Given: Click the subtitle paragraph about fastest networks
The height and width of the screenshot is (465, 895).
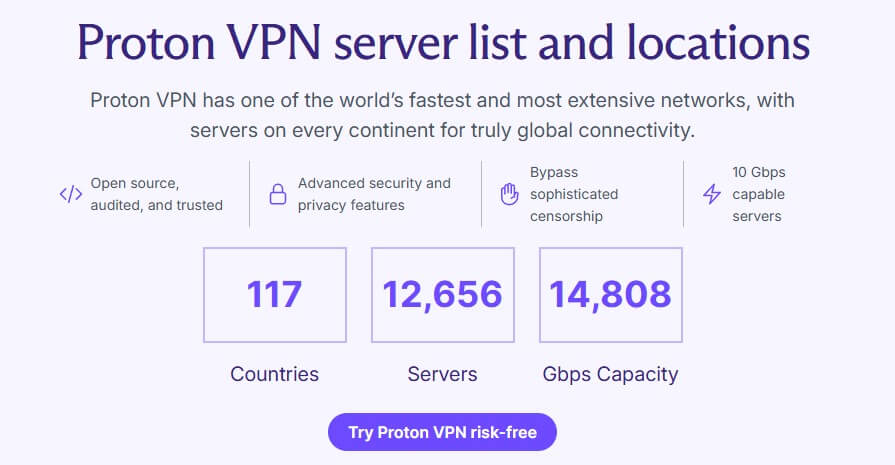Looking at the screenshot, I should (x=442, y=116).
